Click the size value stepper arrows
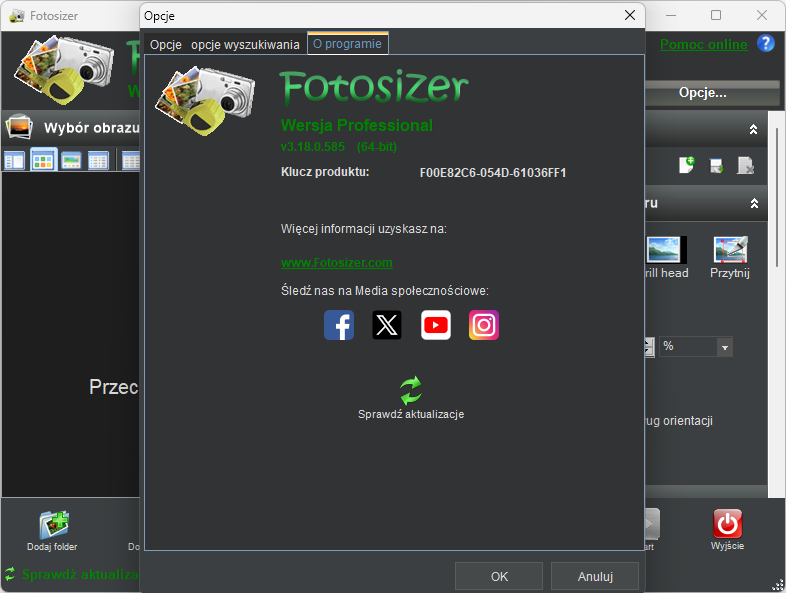The height and width of the screenshot is (593, 786). (650, 347)
